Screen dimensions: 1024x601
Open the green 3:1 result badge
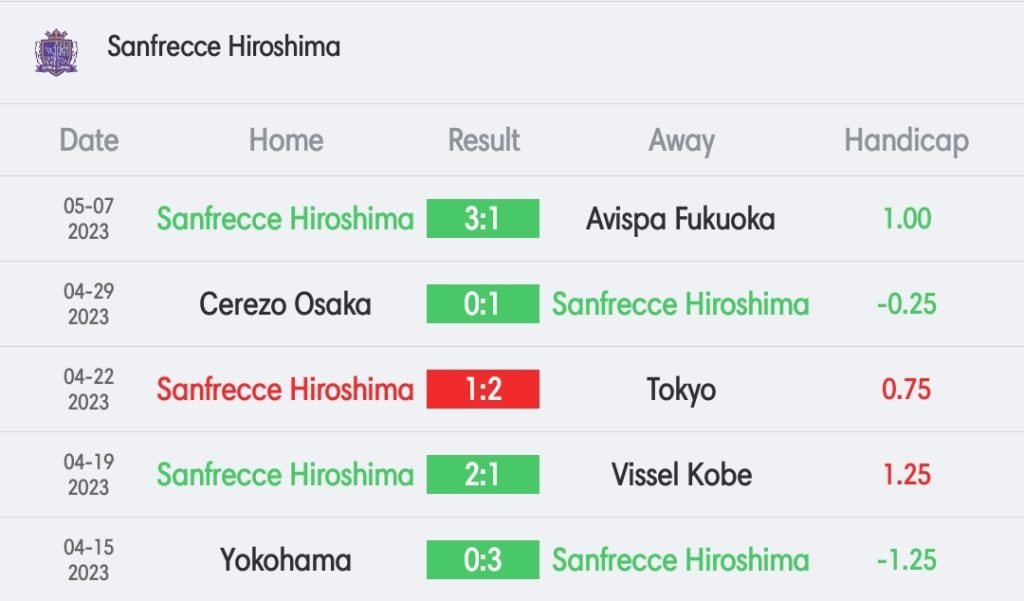483,218
